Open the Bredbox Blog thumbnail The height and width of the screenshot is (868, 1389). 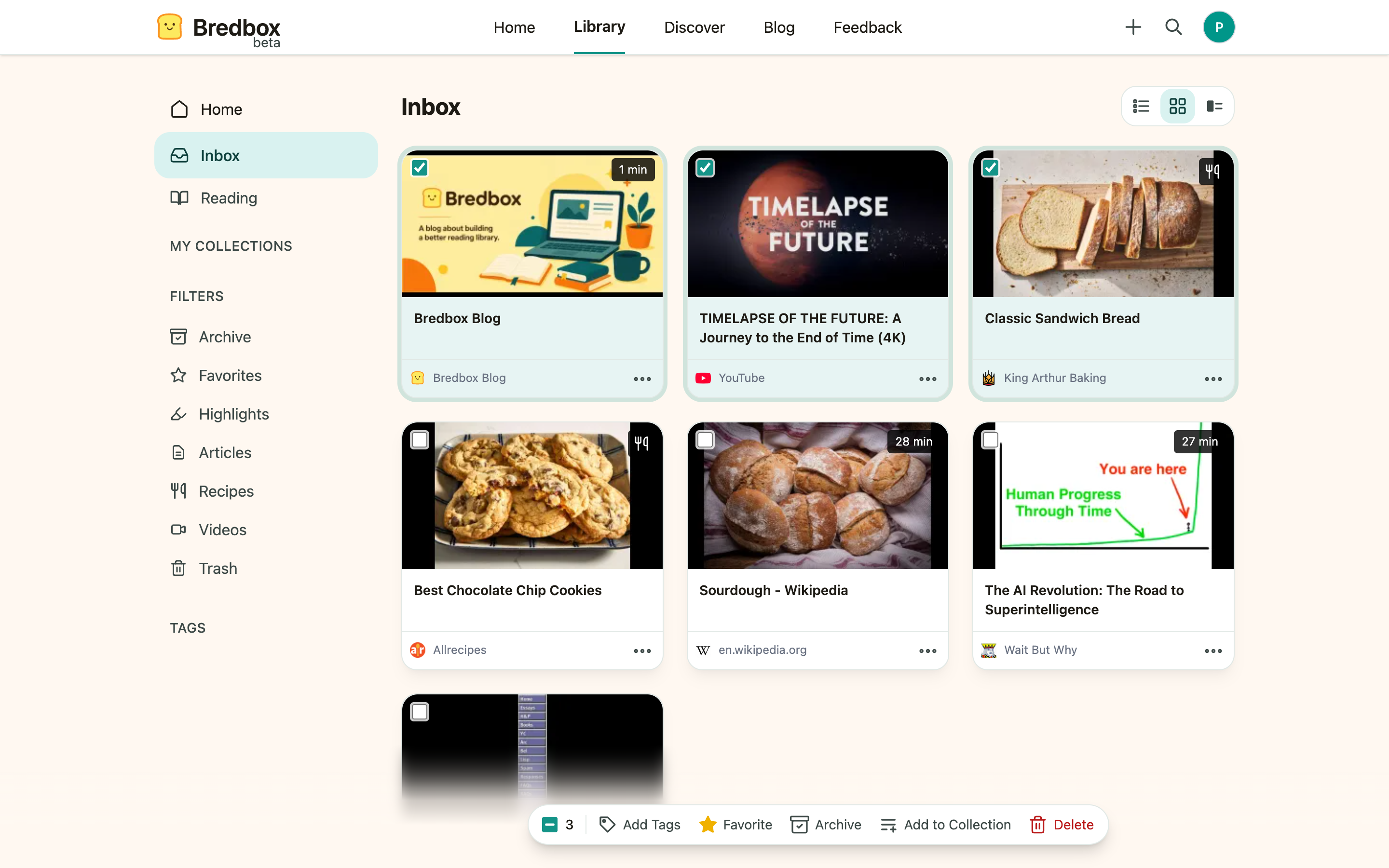532,224
